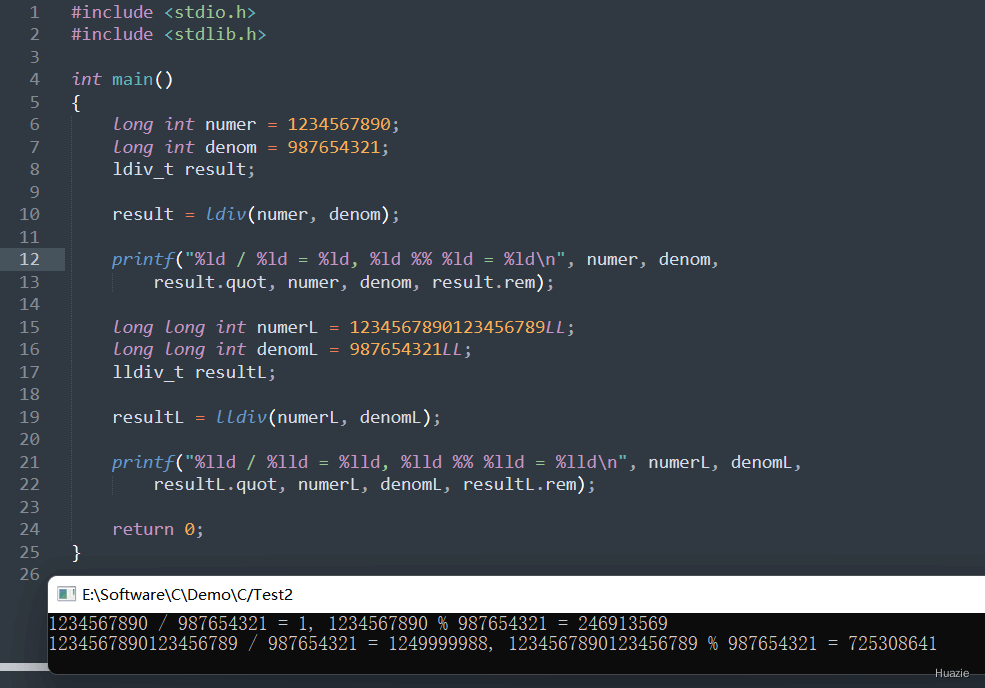Click the console title E:\Software\C\Demo\C/Test2
The height and width of the screenshot is (688, 985).
click(187, 594)
